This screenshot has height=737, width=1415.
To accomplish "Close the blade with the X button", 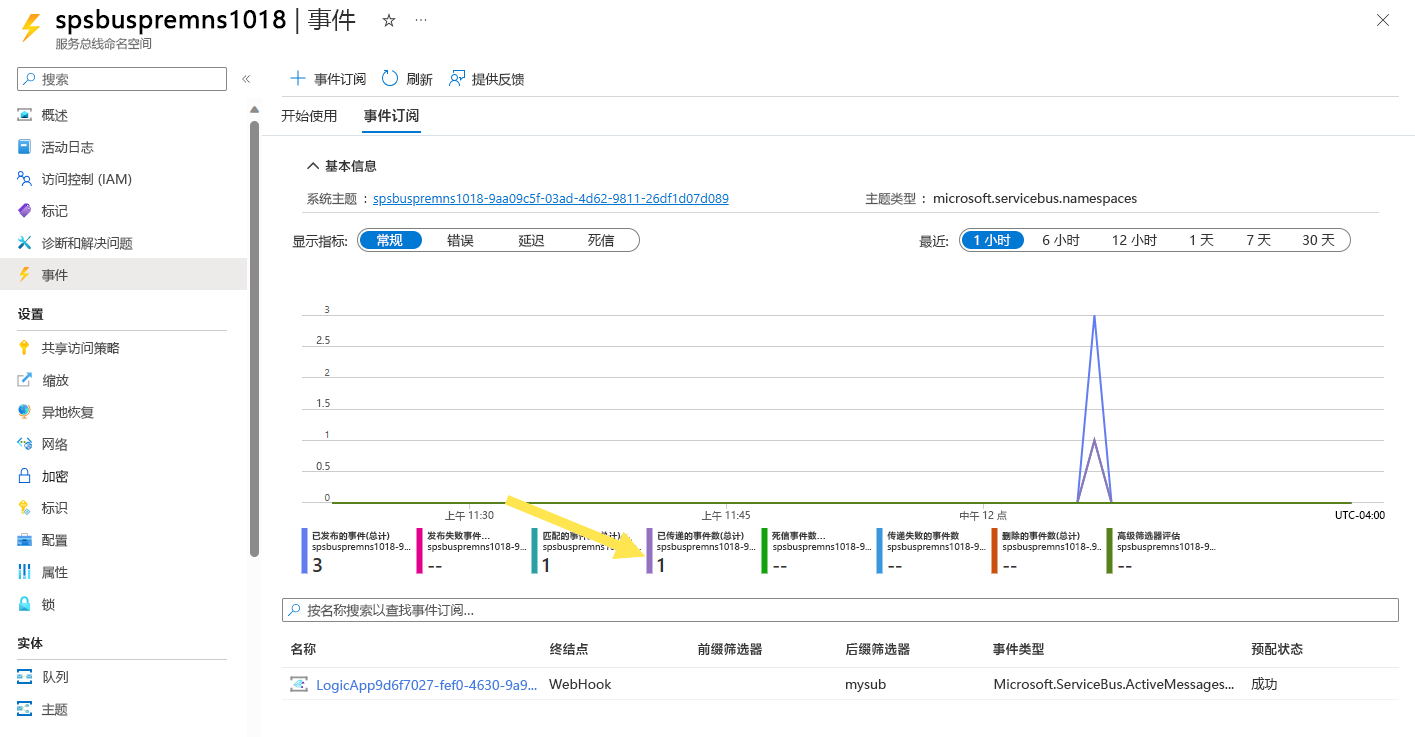I will tap(1383, 20).
